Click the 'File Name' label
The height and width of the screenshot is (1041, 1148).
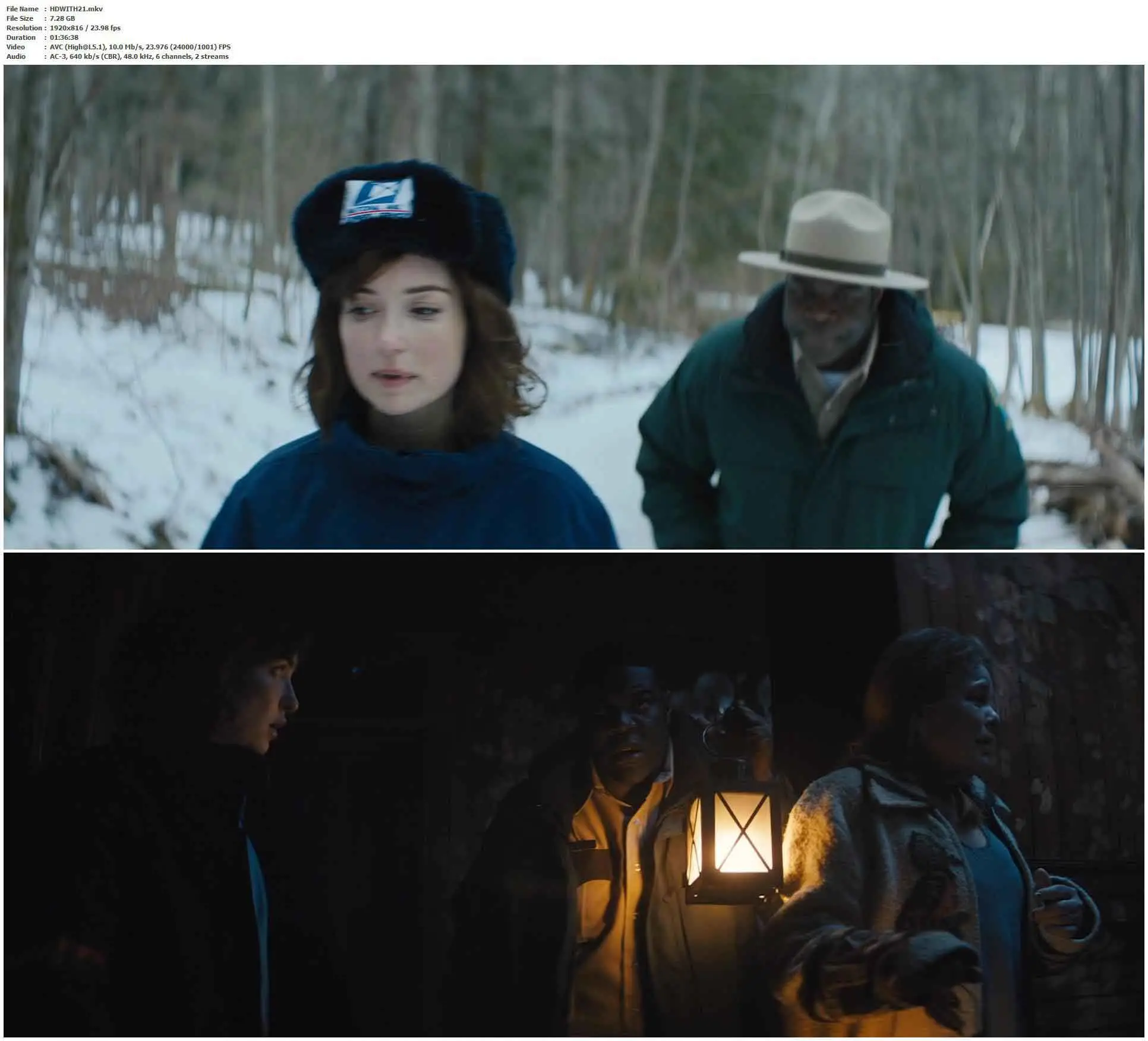pos(23,9)
